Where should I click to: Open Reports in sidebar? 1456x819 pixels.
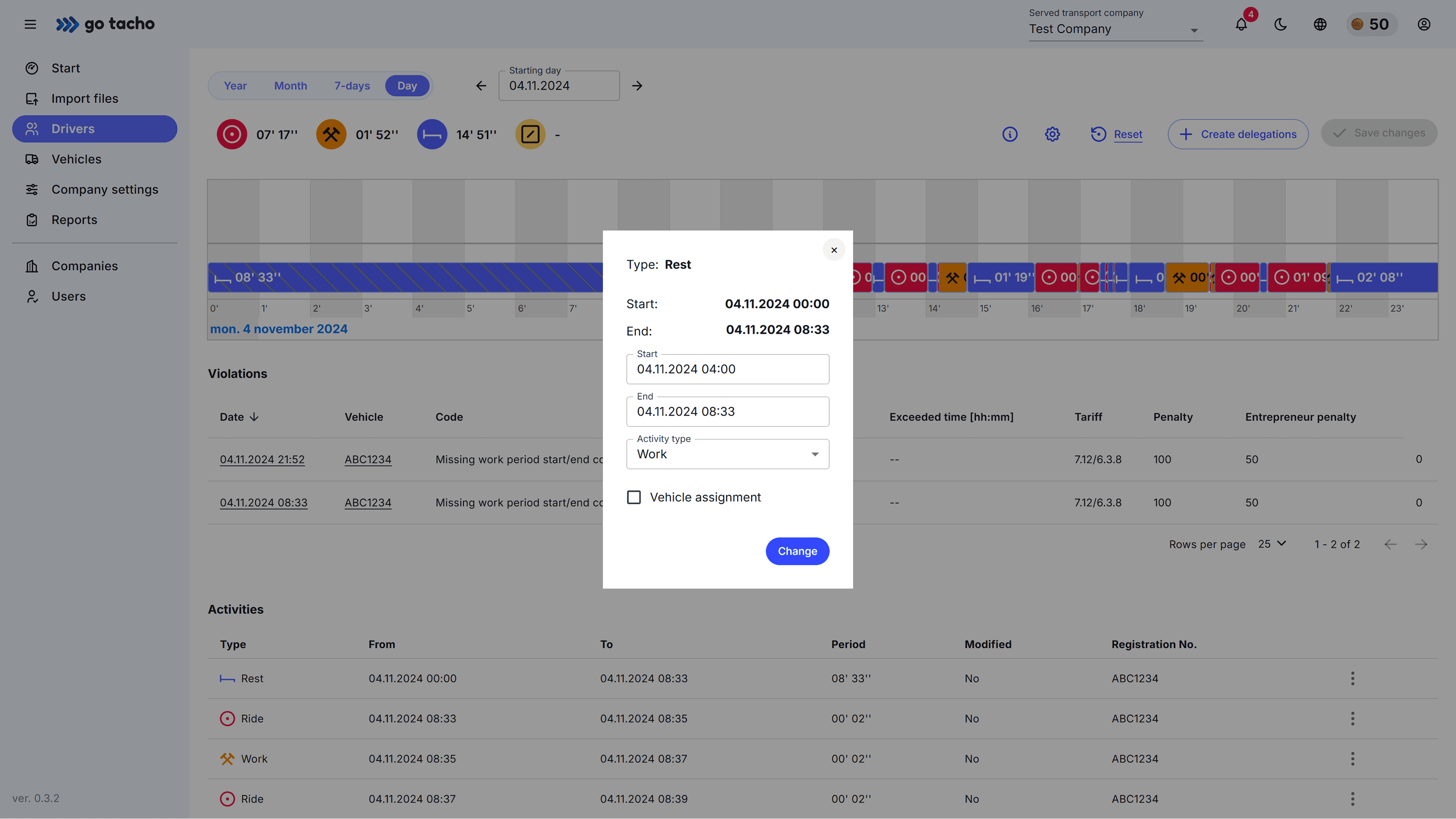pos(74,220)
